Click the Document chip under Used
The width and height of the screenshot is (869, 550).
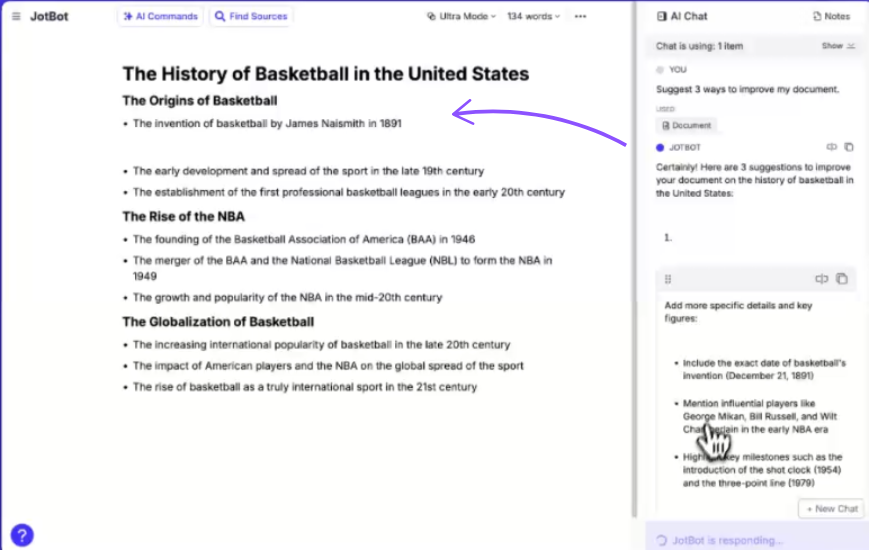(686, 125)
